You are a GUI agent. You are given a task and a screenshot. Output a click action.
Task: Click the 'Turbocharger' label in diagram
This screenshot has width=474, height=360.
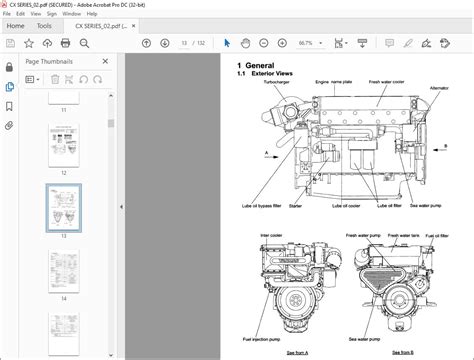click(x=277, y=82)
